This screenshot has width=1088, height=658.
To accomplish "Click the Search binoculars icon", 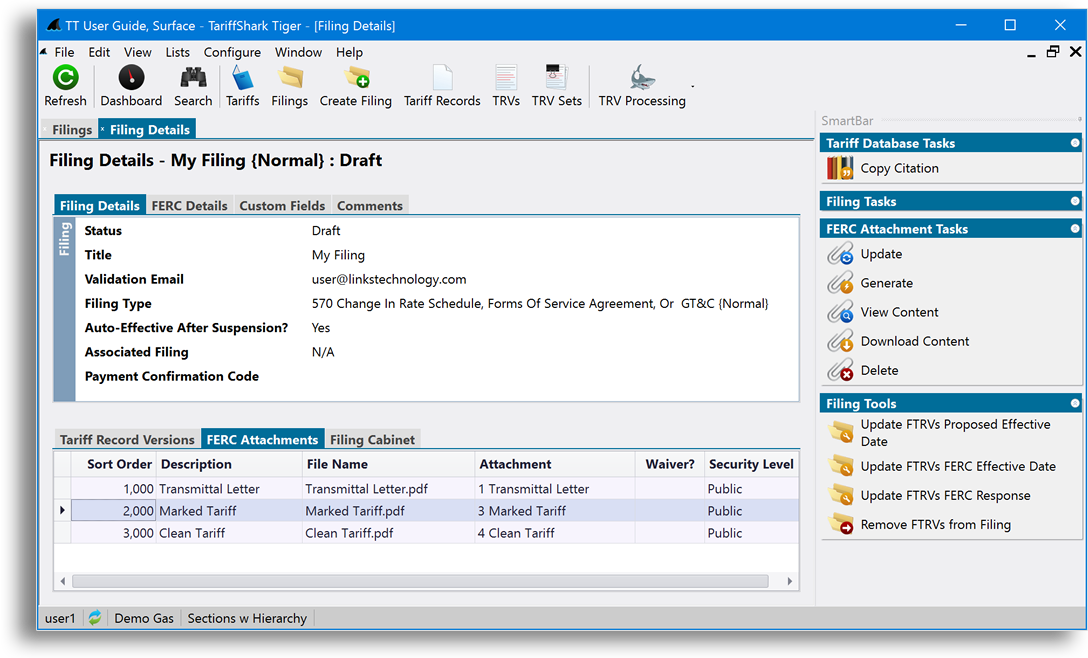I will 193,78.
